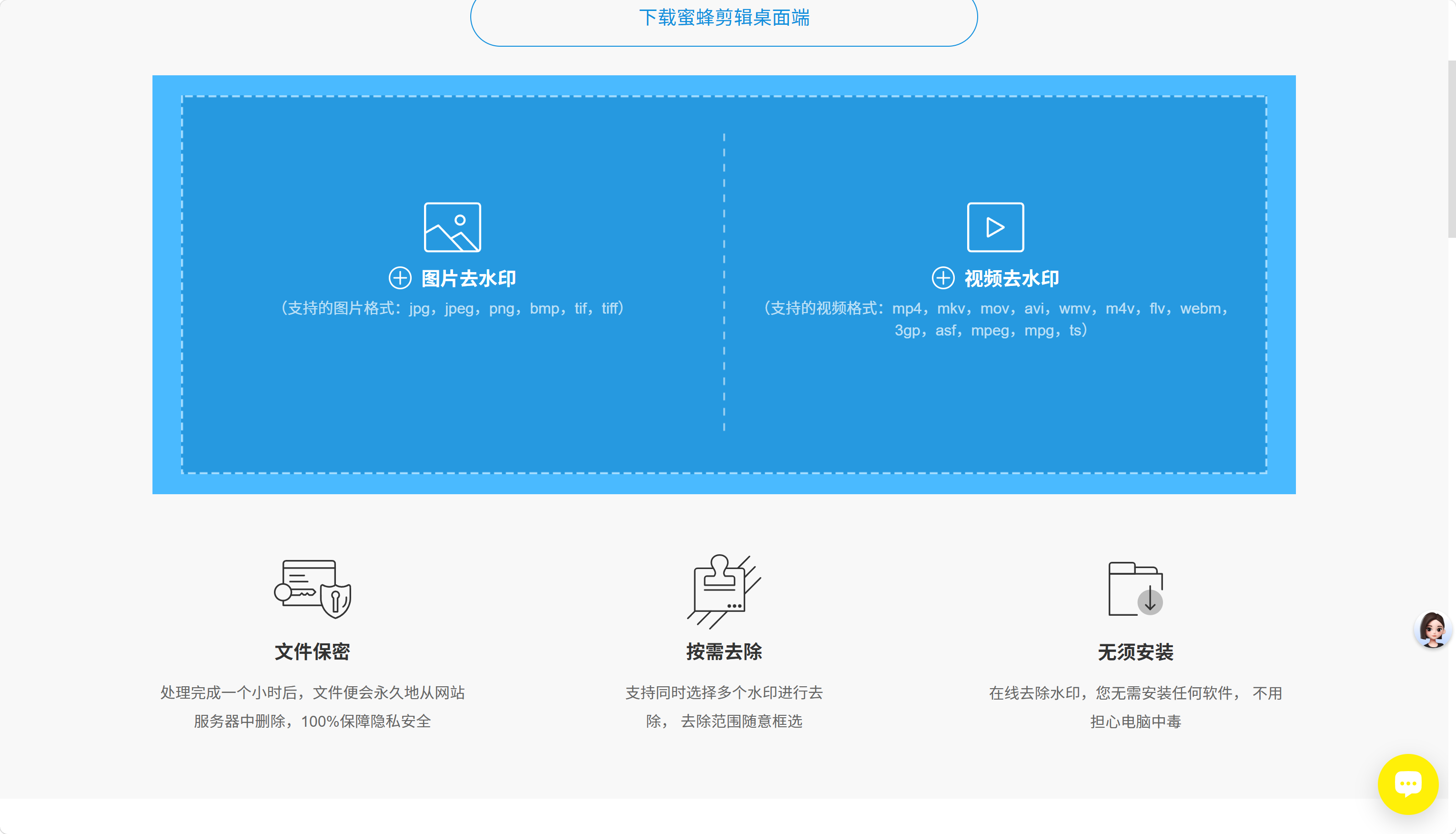
Task: Click the supported image formats text
Action: point(452,308)
